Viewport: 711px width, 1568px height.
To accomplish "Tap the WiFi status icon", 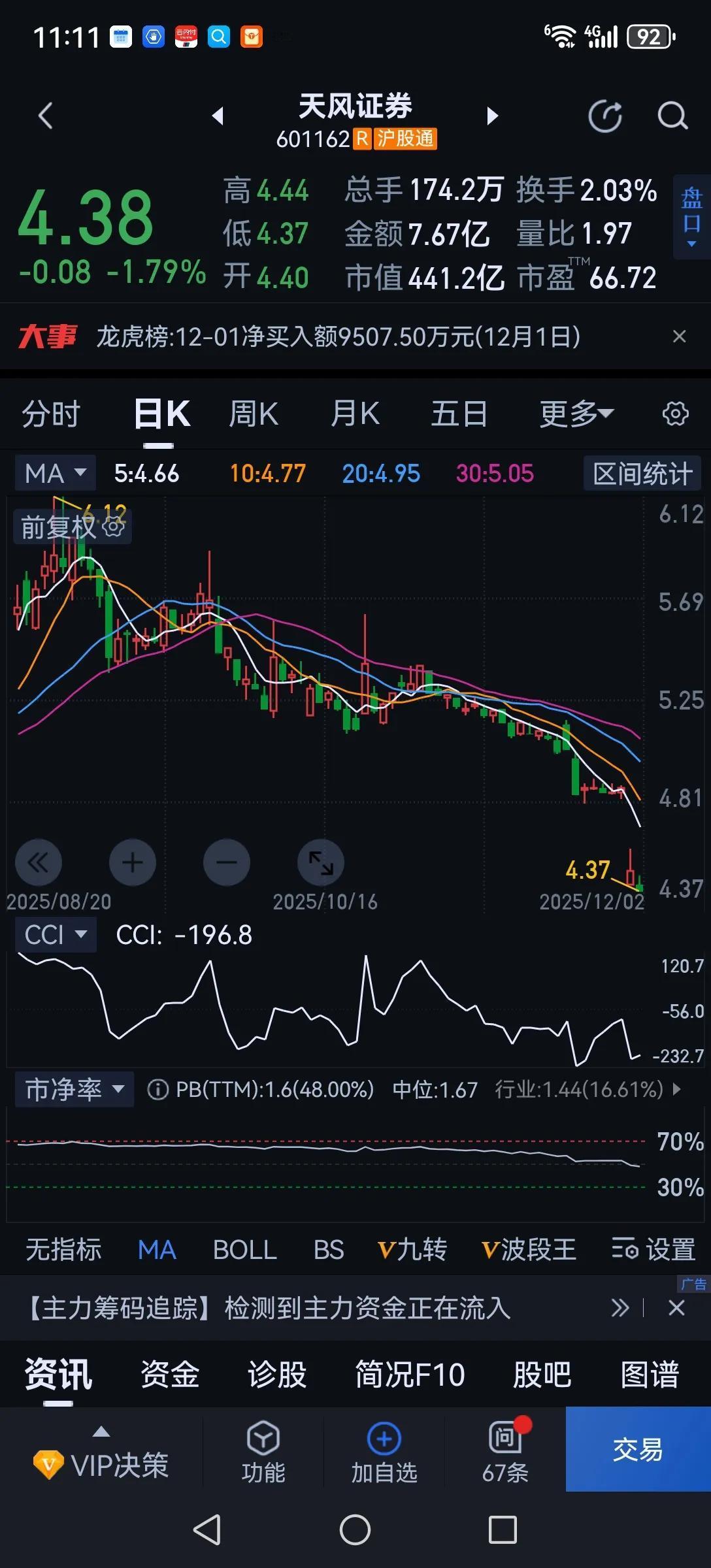I will tap(560, 37).
